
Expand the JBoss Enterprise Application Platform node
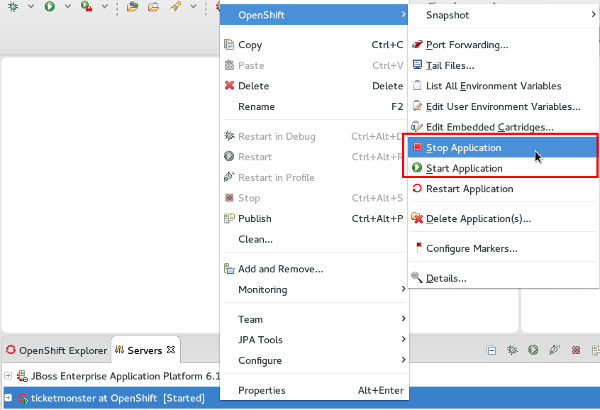click(8, 377)
